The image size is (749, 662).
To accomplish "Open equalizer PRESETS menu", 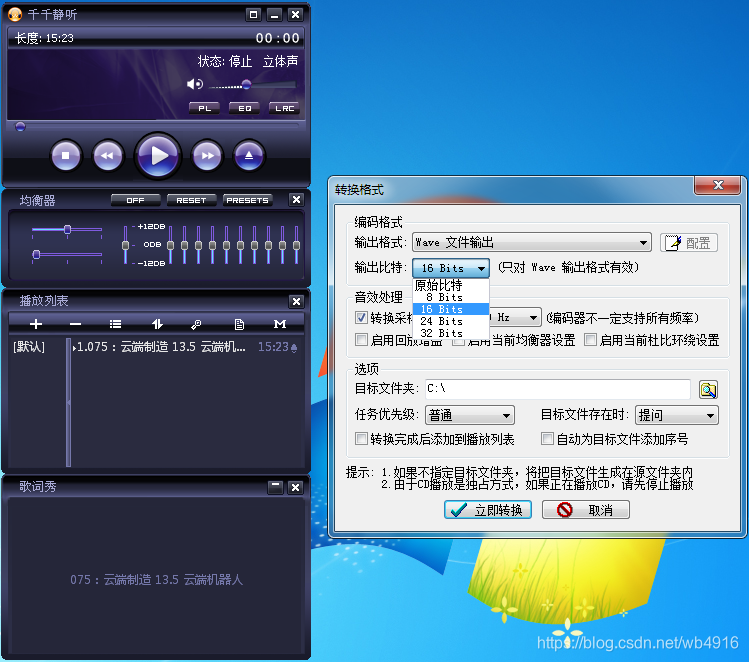I will tap(247, 200).
